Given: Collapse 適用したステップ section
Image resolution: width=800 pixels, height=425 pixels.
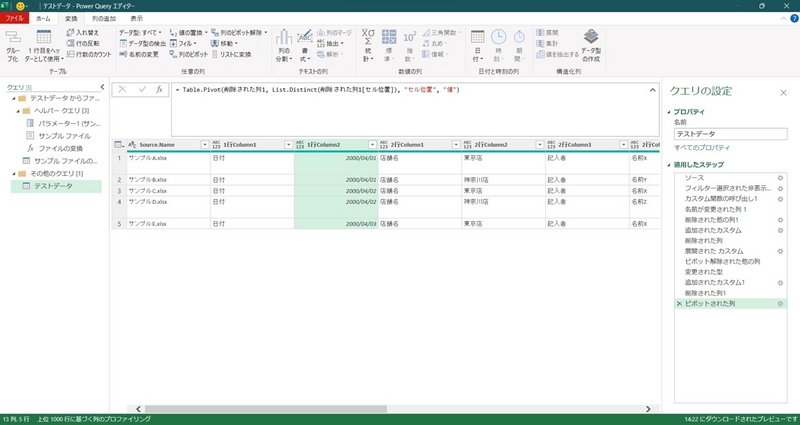Looking at the screenshot, I should tap(669, 165).
